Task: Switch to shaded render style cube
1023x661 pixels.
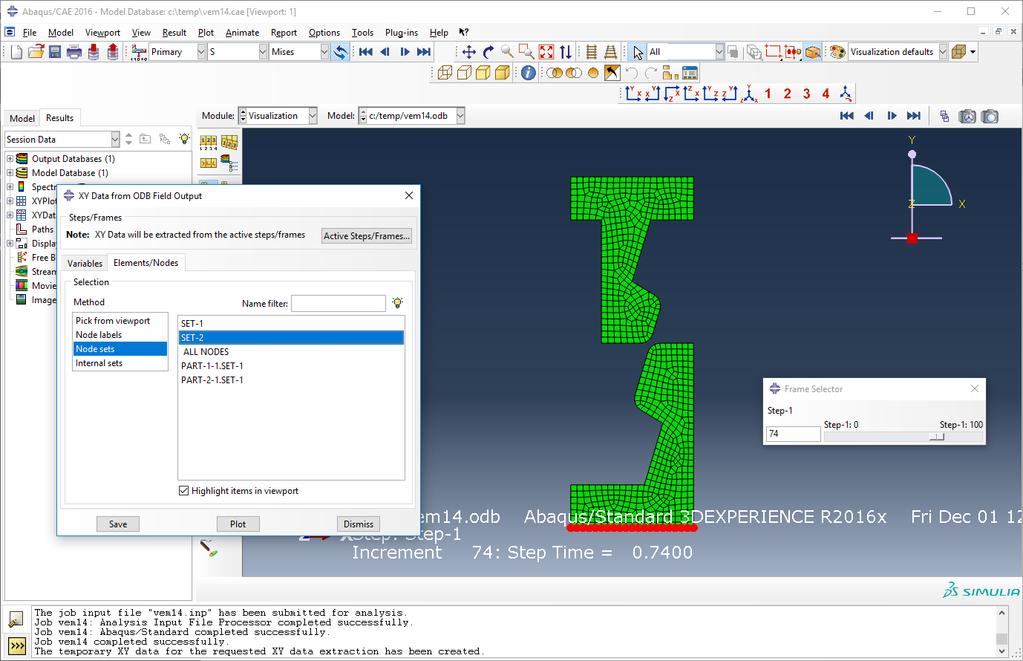Action: pos(502,72)
